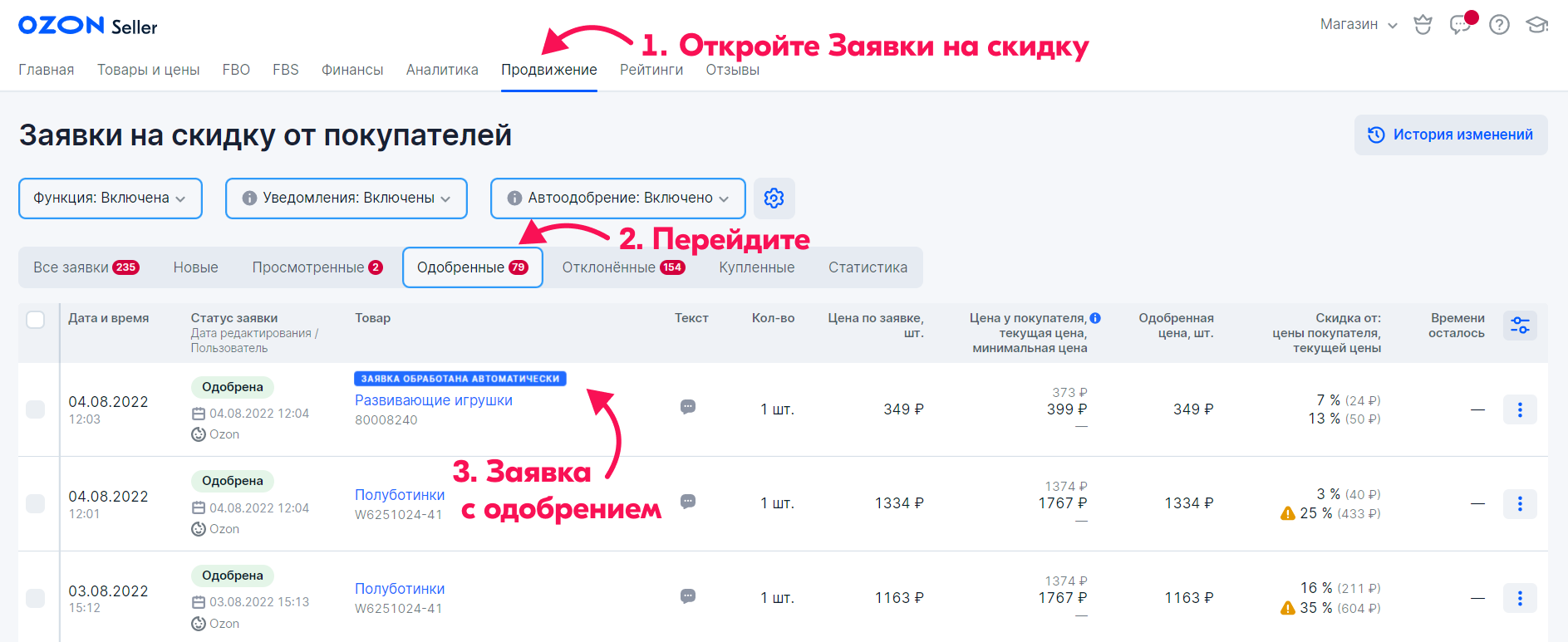This screenshot has height=642, width=1568.
Task: Select the checkbox for the 04.08.2022 12:01 row
Action: [36, 504]
